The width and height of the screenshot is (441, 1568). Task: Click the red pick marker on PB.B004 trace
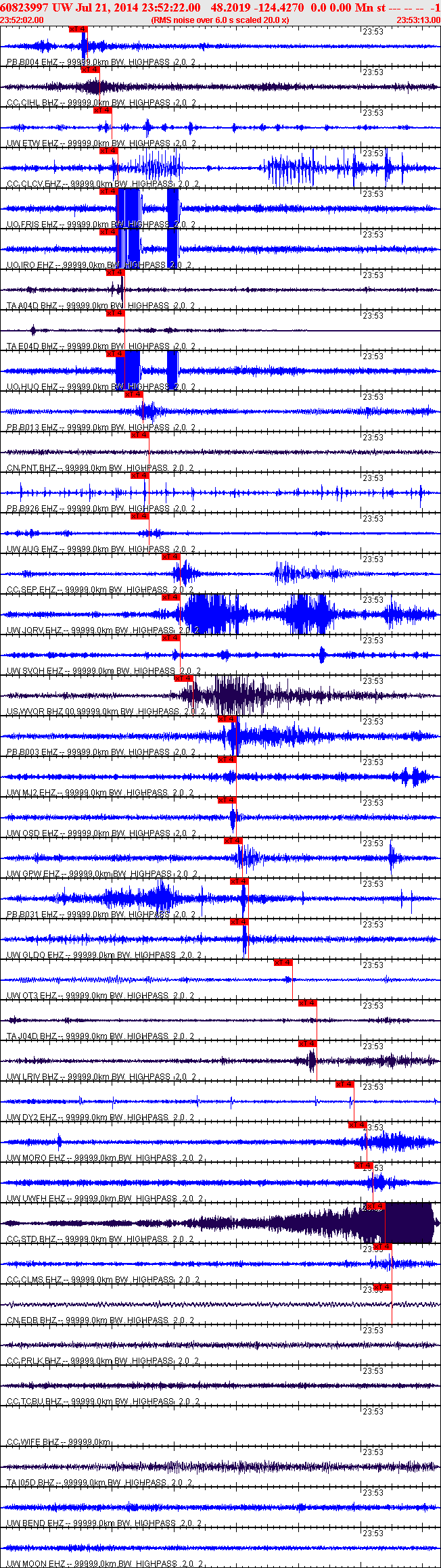[x=78, y=29]
